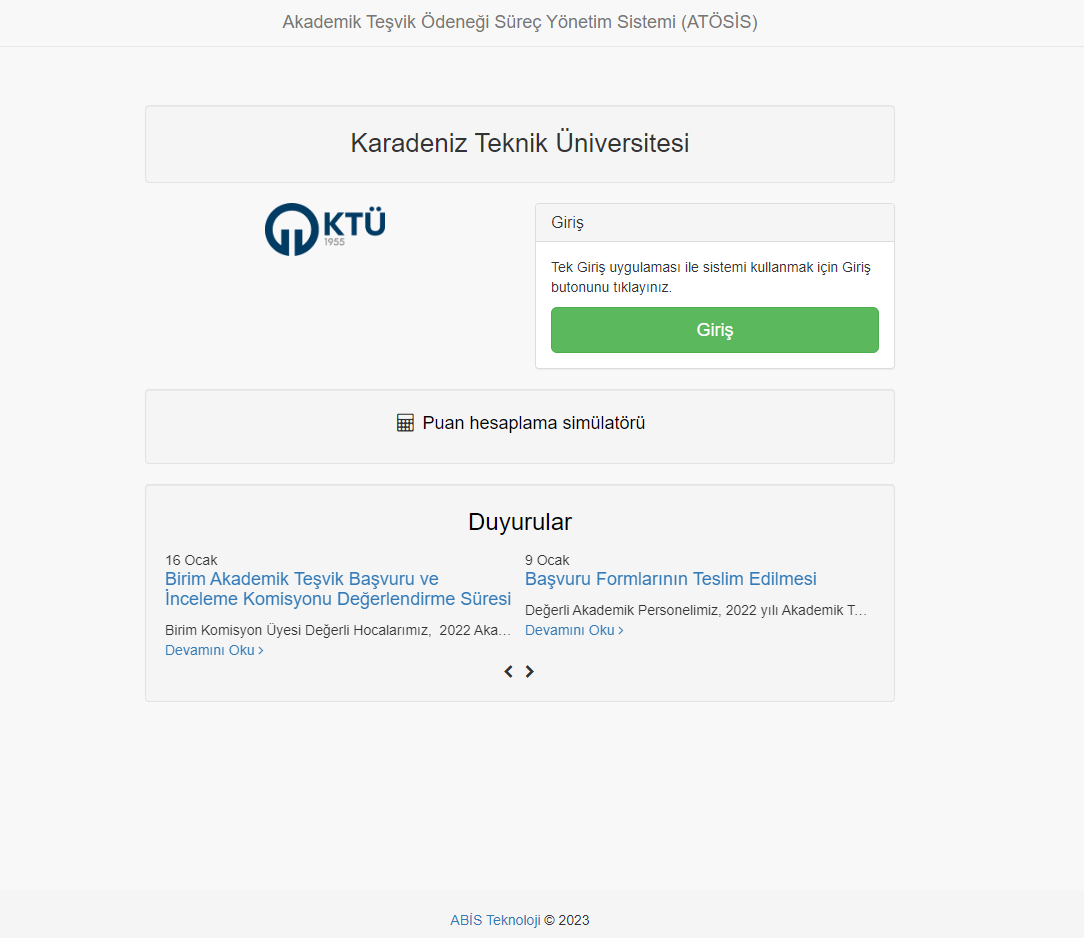Click the Giriş panel header text
Image resolution: width=1084 pixels, height=938 pixels.
568,223
